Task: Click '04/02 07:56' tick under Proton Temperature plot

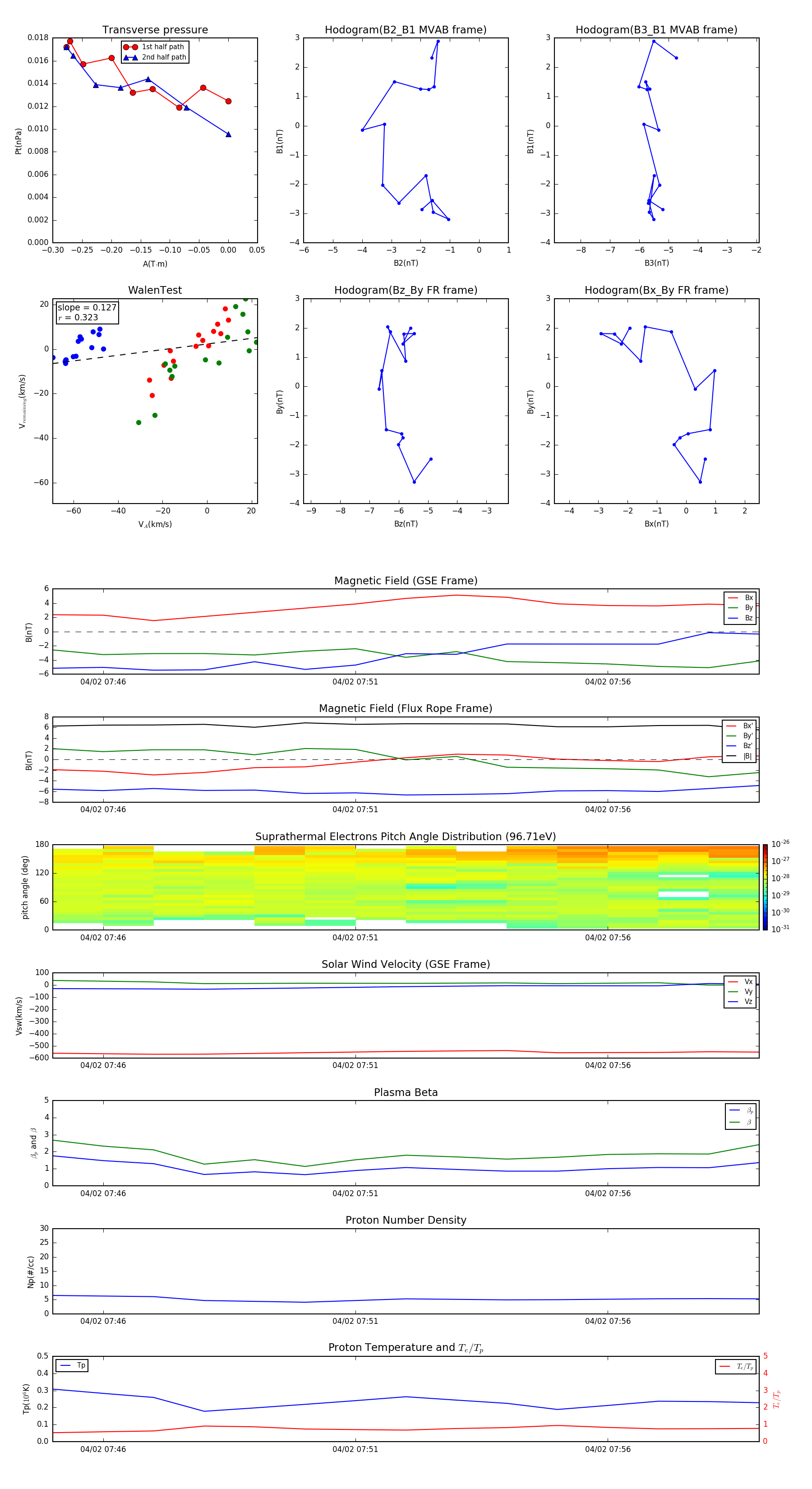Action: pos(607,1450)
